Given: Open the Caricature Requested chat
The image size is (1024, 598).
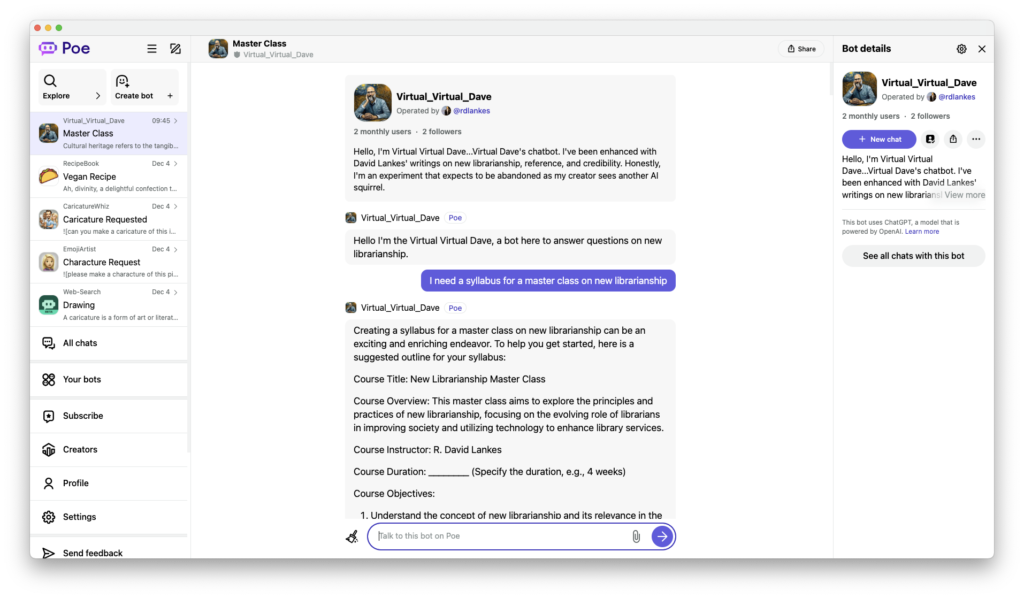Looking at the screenshot, I should pyautogui.click(x=108, y=219).
